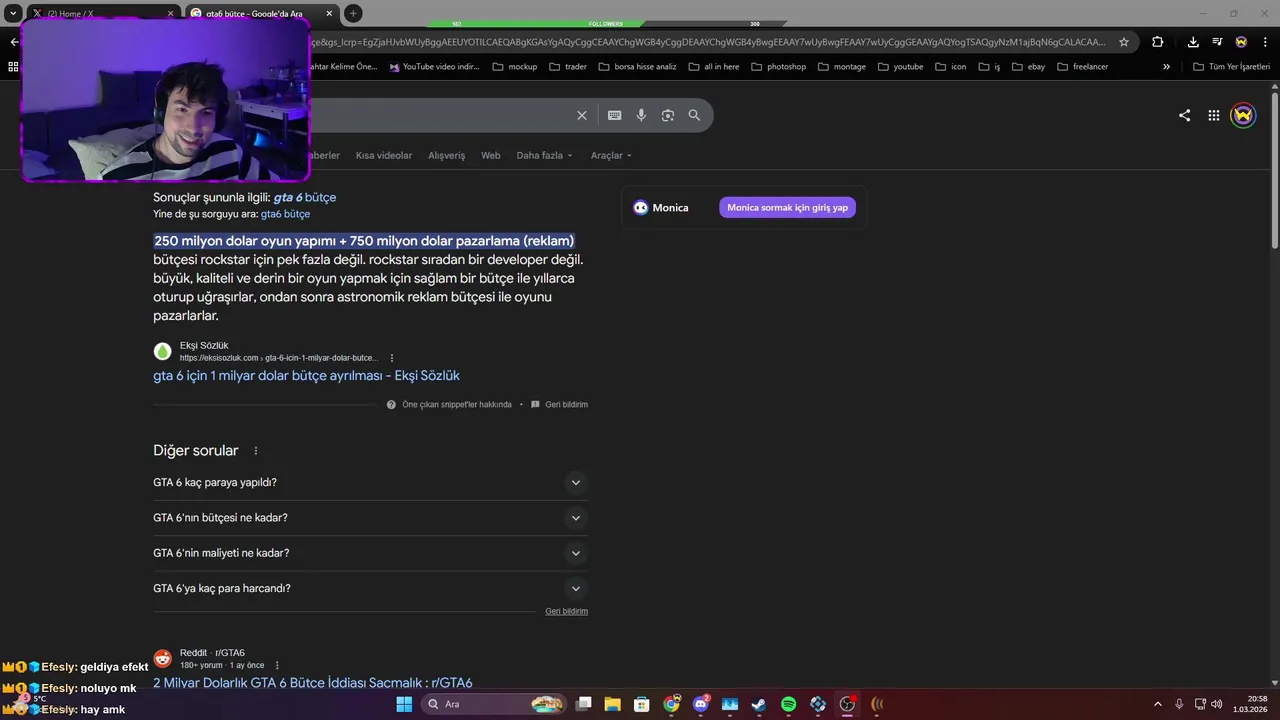
Task: Click the share icon beside Google apps
Action: coord(1184,115)
